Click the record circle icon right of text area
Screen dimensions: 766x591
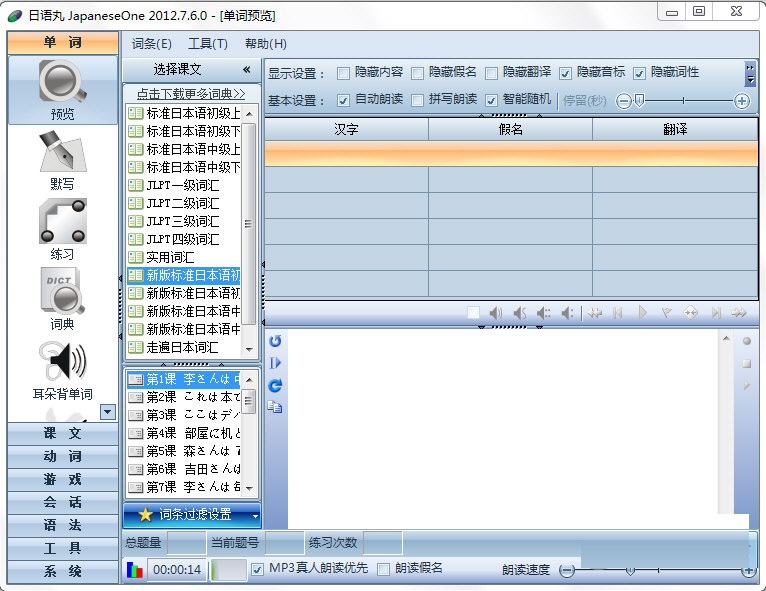click(x=746, y=341)
